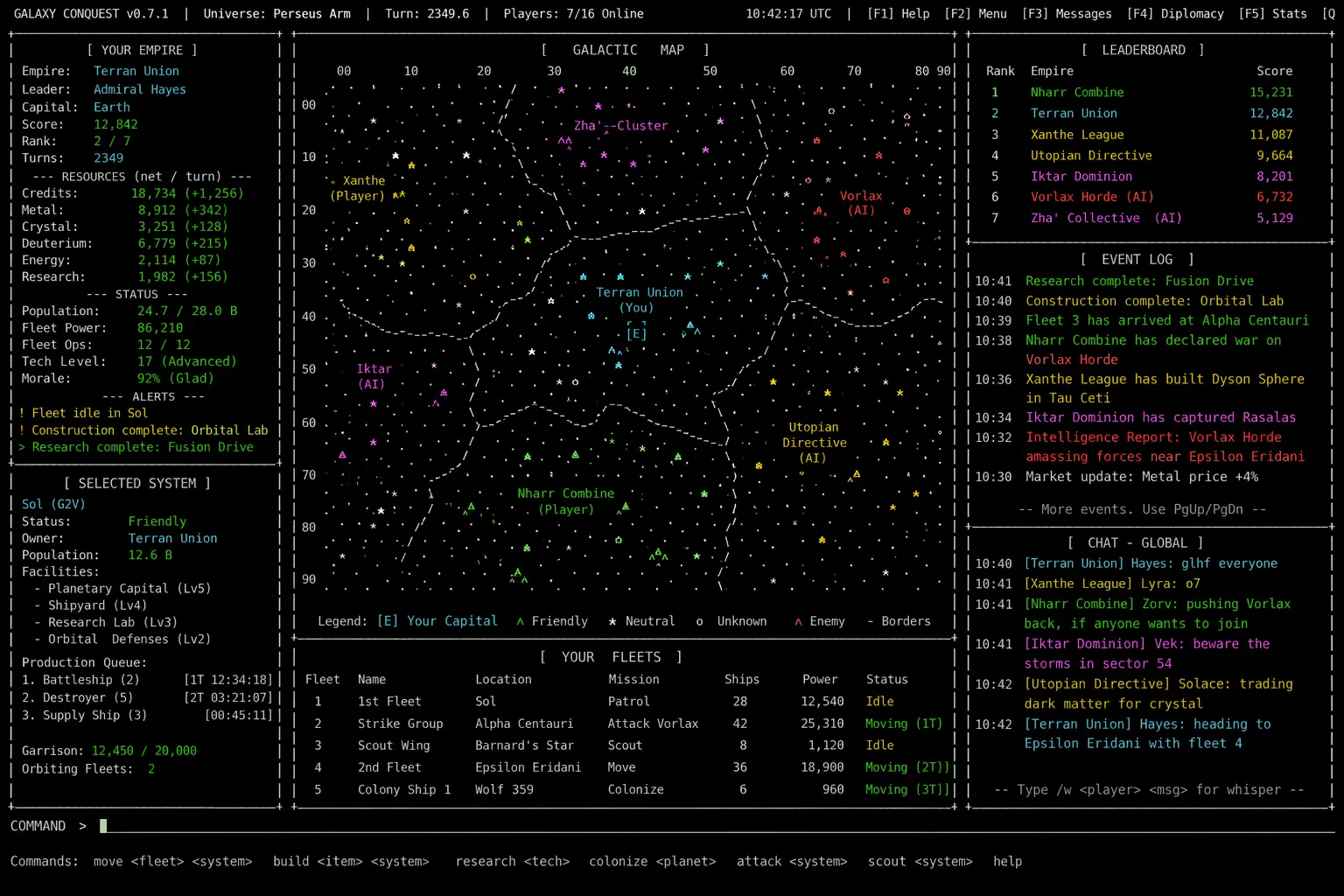Click the Iktar (AI) label on the map
Viewport: 1344px width, 896px height.
374,375
